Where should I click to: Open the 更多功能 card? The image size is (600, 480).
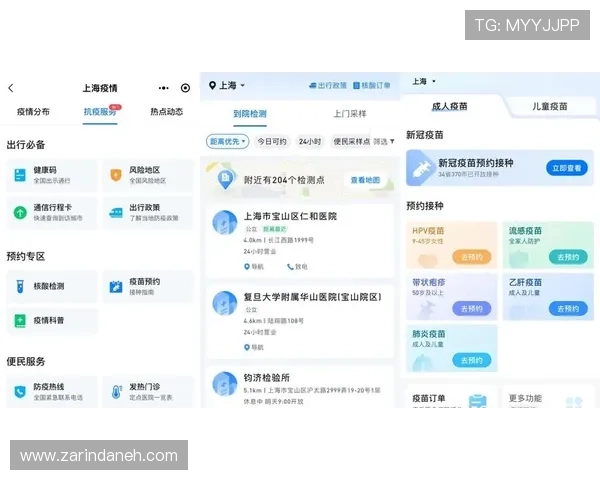coord(548,397)
